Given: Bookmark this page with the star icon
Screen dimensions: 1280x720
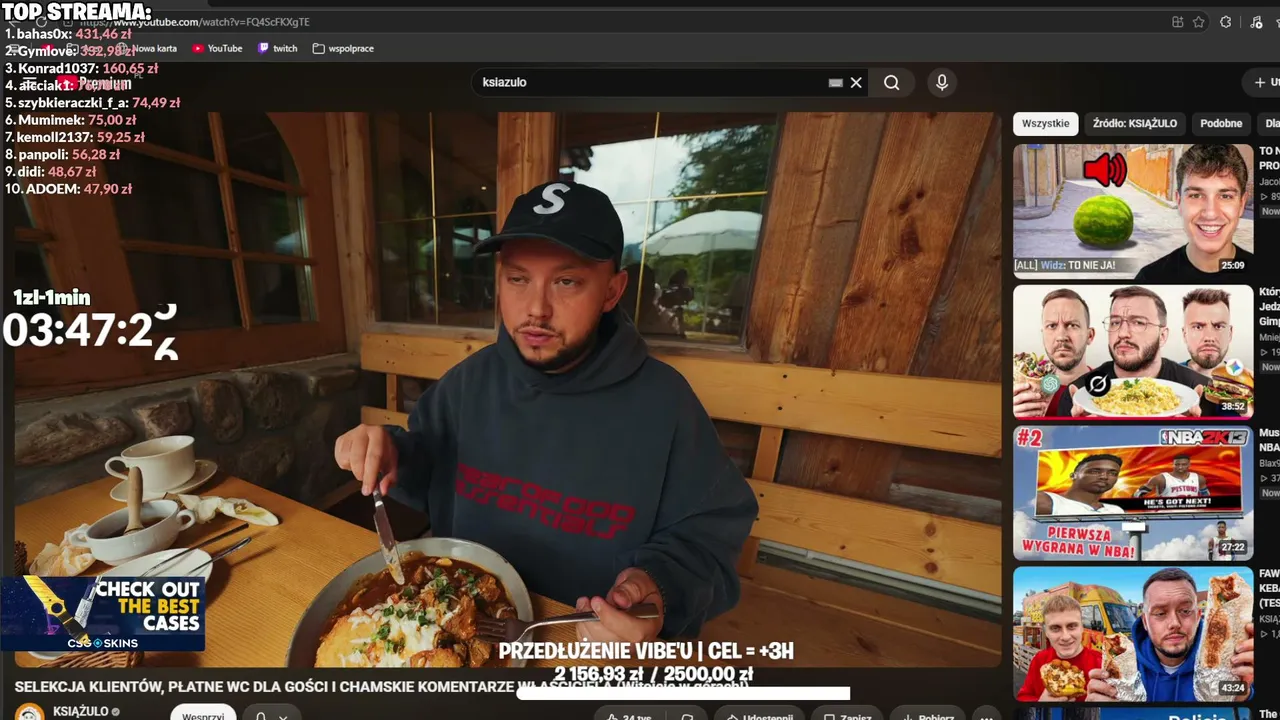Looking at the screenshot, I should [x=1198, y=22].
